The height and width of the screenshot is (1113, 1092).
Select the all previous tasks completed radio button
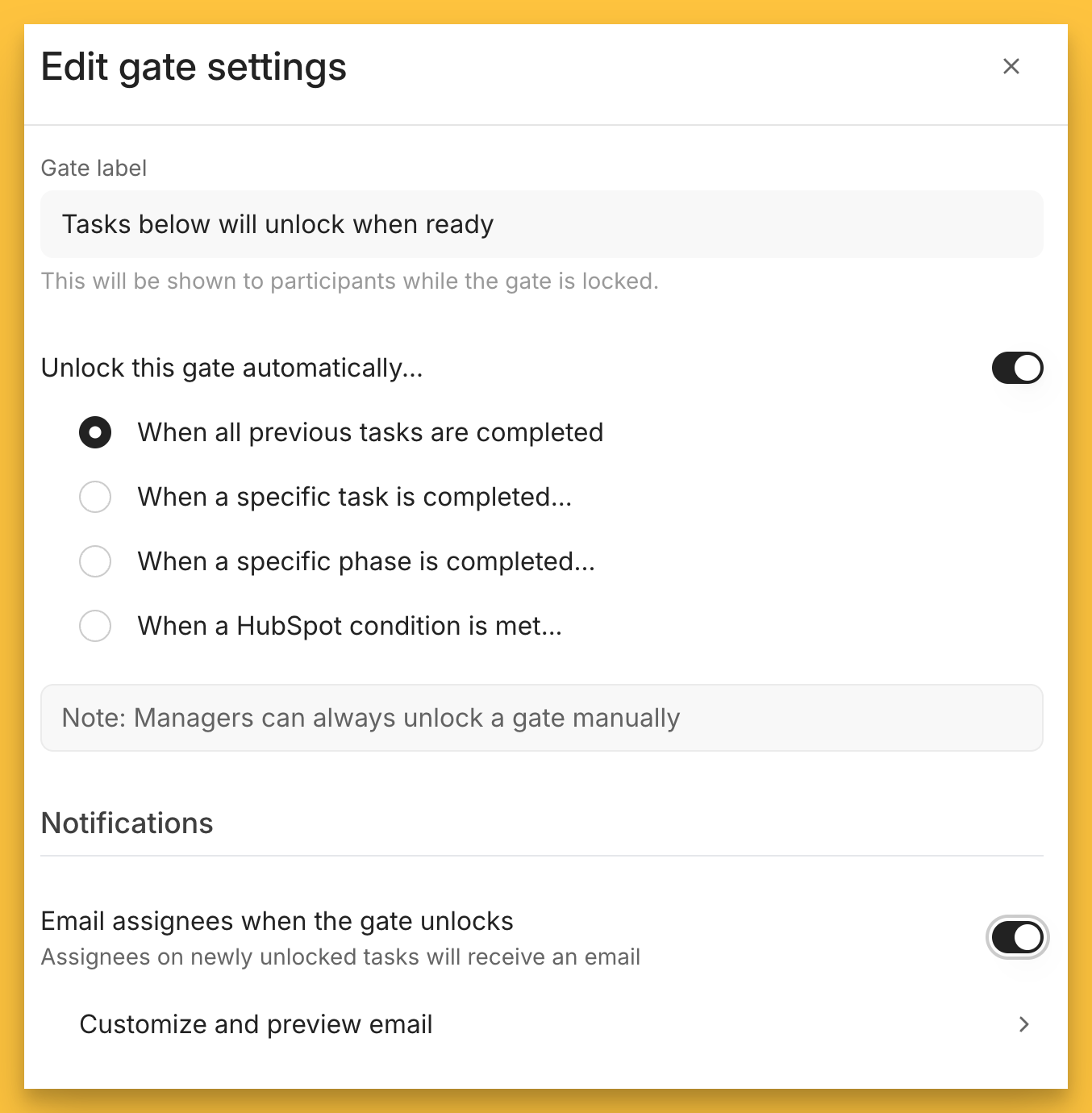pyautogui.click(x=95, y=432)
